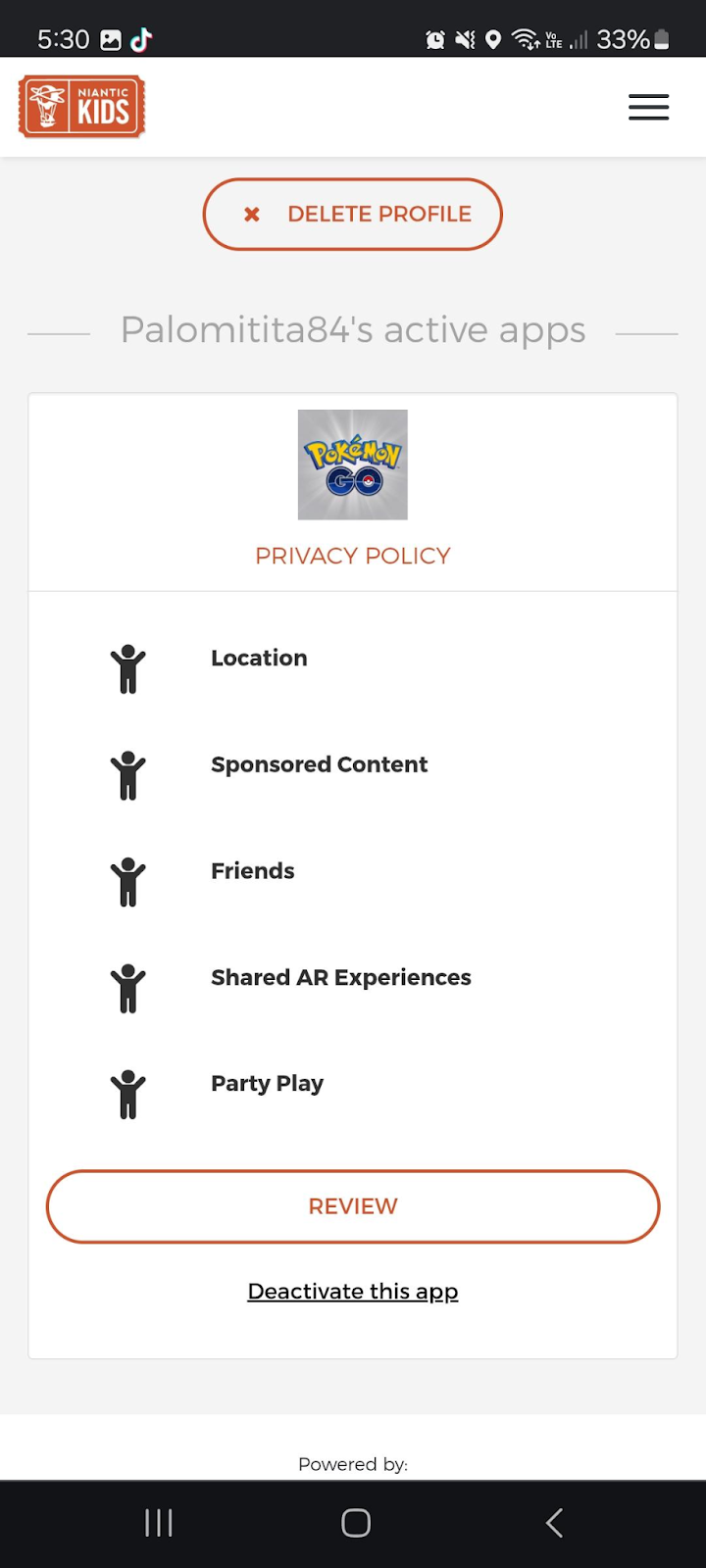Select the Shared AR Experiences label
706x1568 pixels.
[x=340, y=977]
